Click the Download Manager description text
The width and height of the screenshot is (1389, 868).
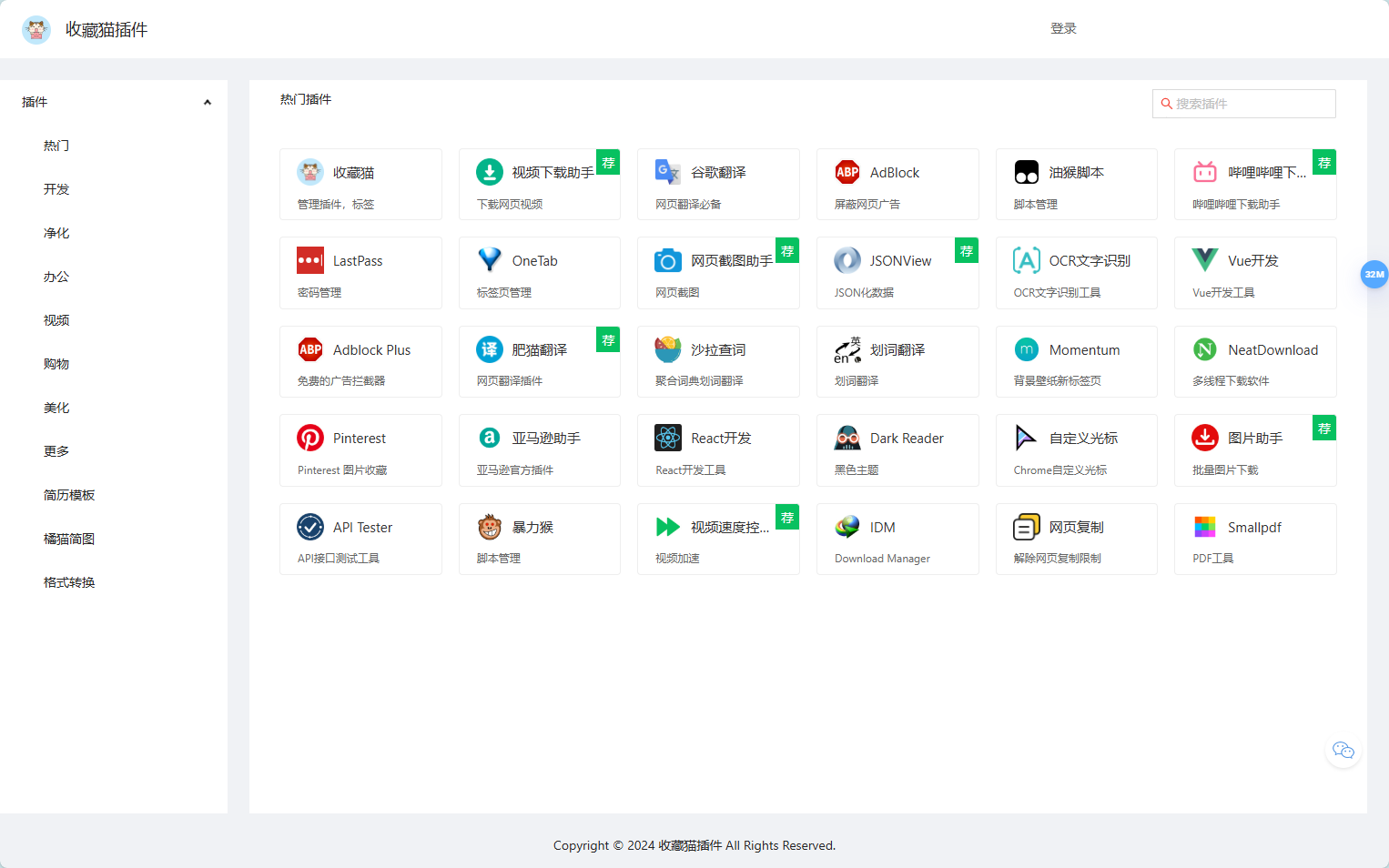click(882, 559)
